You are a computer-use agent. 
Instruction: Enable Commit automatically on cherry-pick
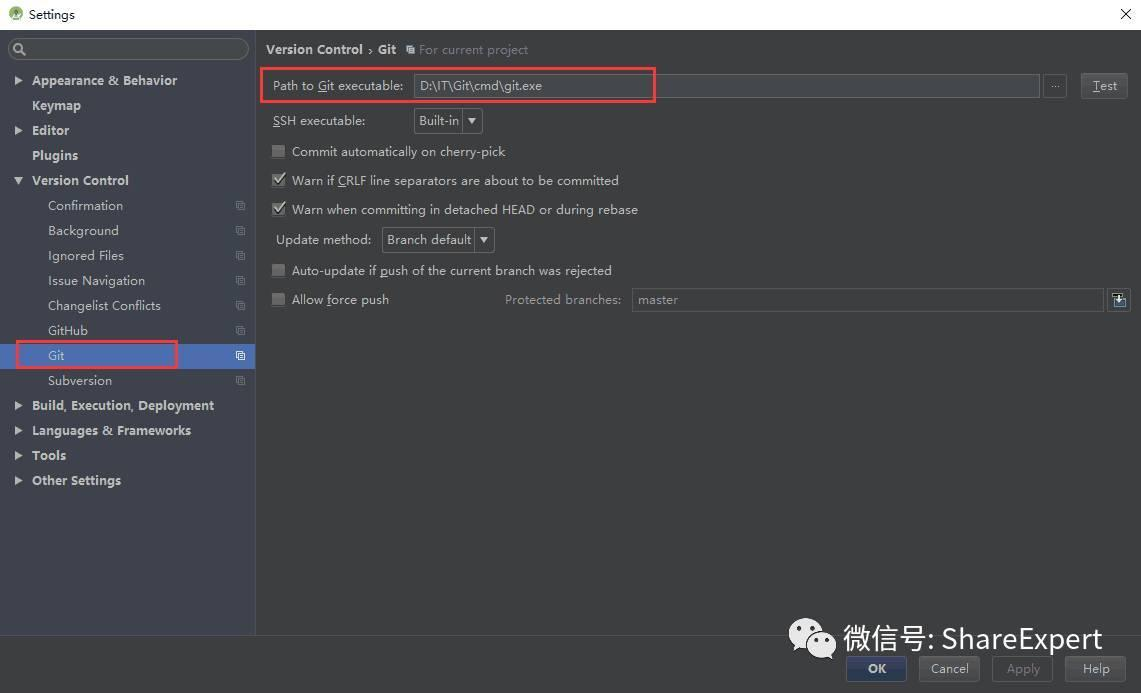[278, 151]
